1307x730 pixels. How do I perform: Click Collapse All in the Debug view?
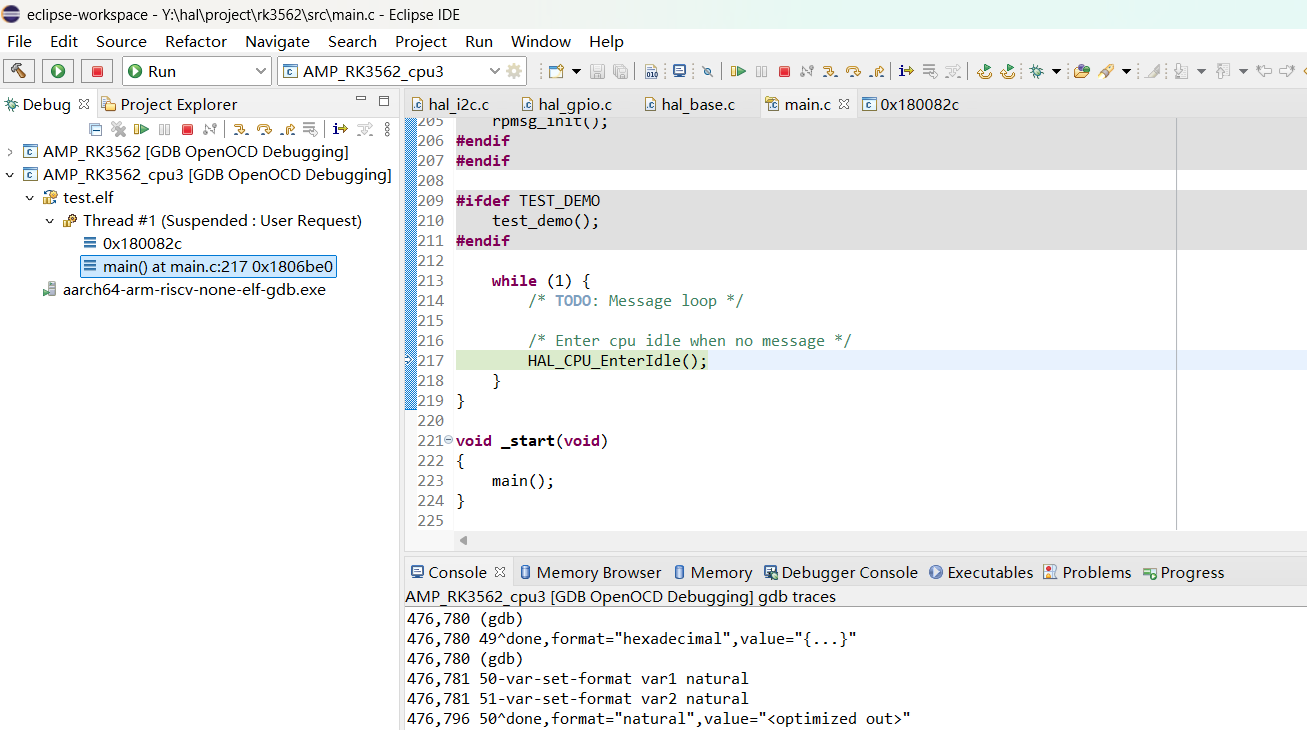click(96, 129)
